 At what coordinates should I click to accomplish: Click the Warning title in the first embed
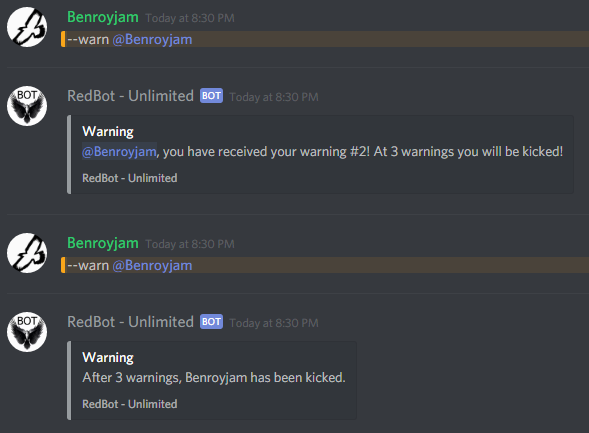pos(108,131)
